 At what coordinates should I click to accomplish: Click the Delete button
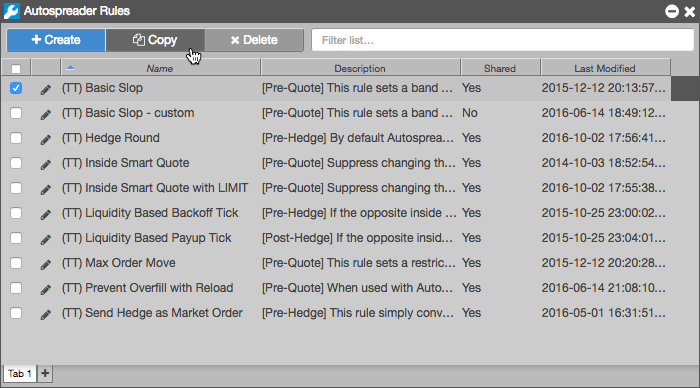coord(254,40)
